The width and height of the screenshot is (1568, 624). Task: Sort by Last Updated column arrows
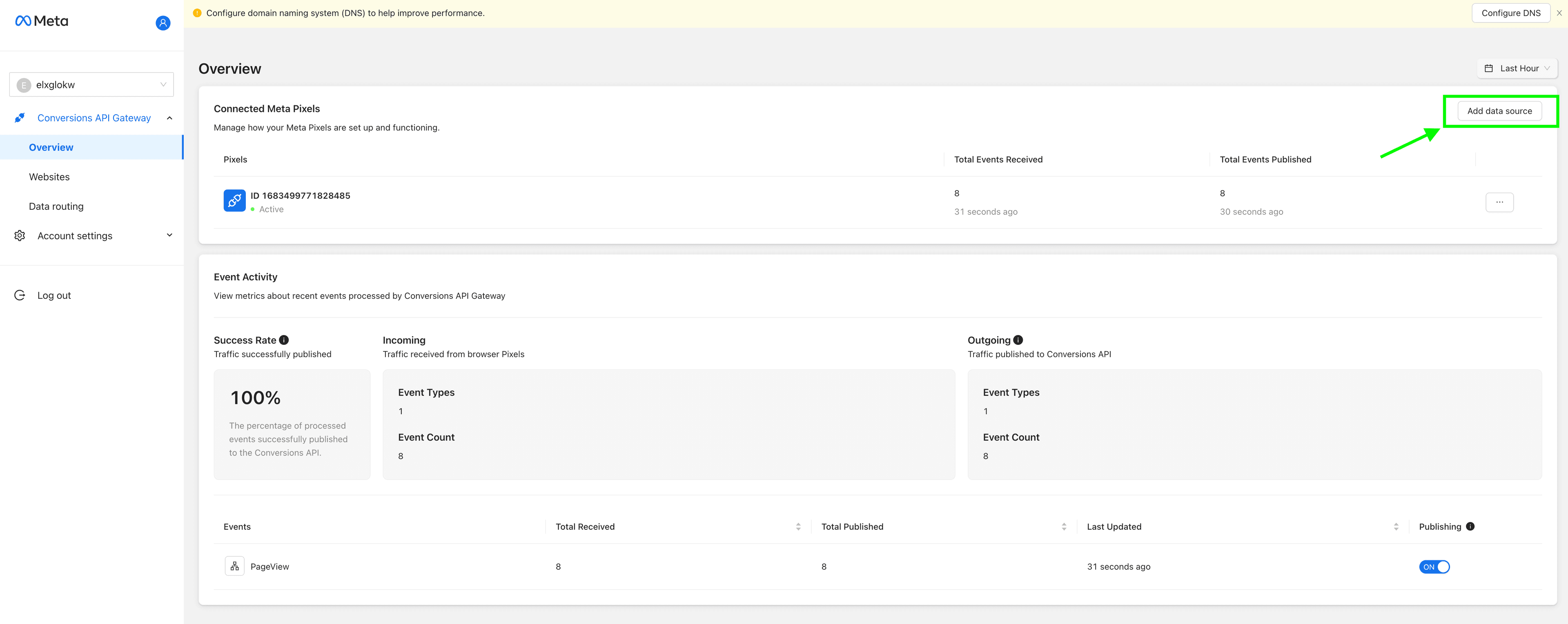pyautogui.click(x=1396, y=527)
